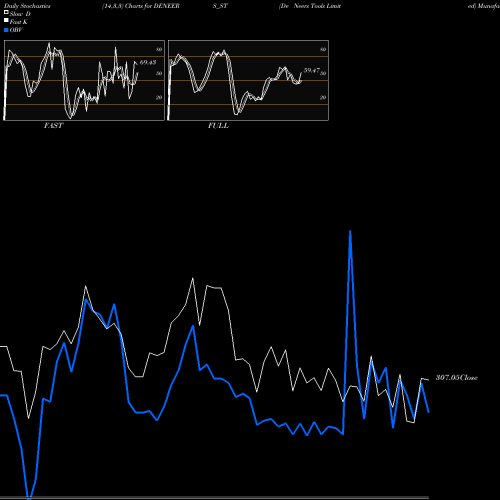Click the blue OBV legend swatch
Screen dimensions: 500x500
click(6, 30)
